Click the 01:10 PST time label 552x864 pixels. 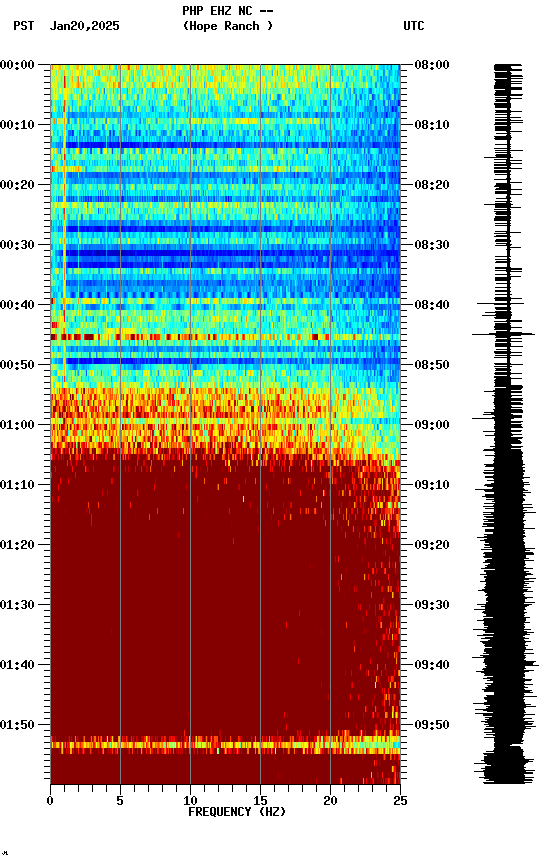pyautogui.click(x=17, y=485)
